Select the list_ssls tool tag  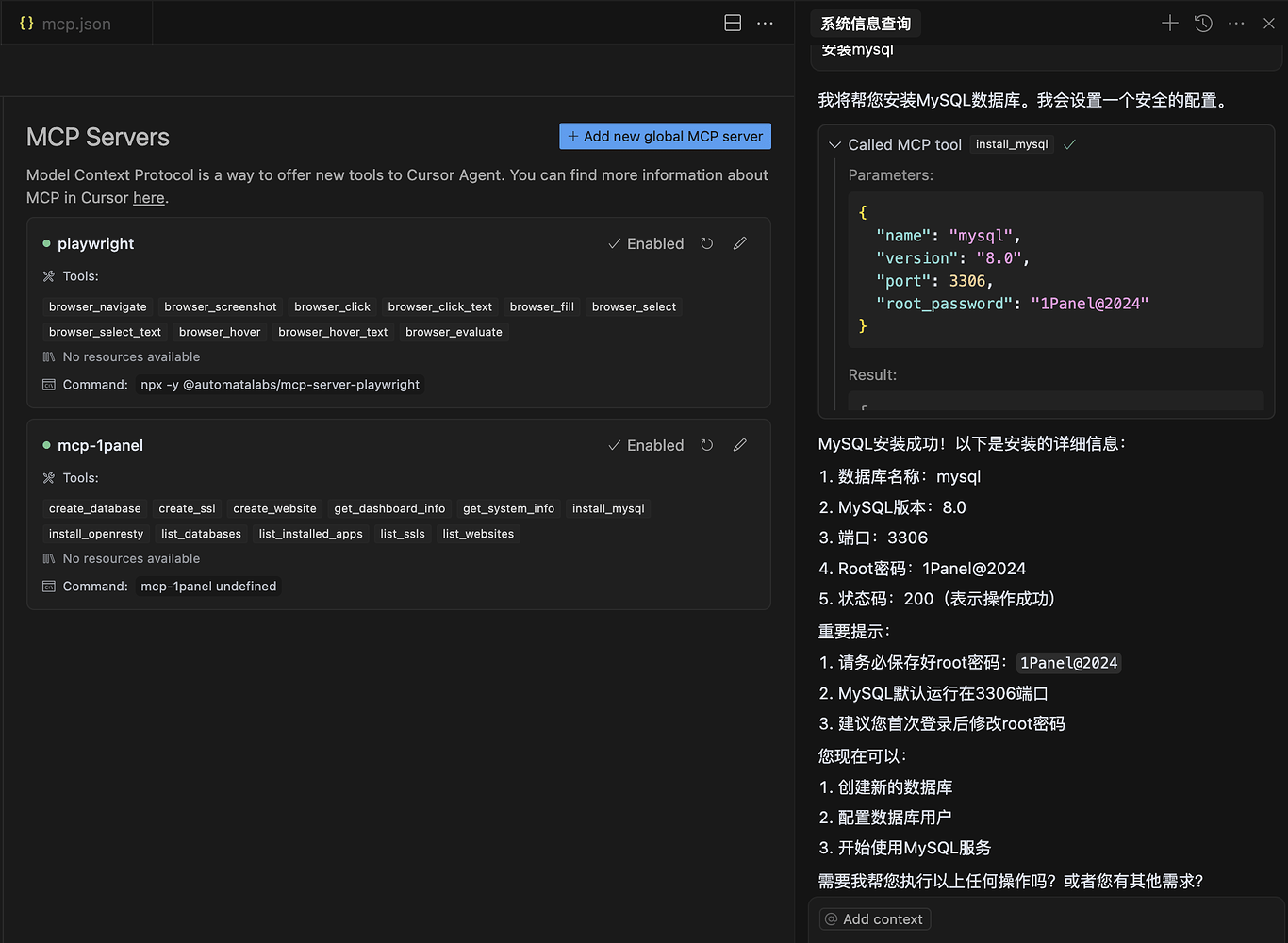(403, 534)
